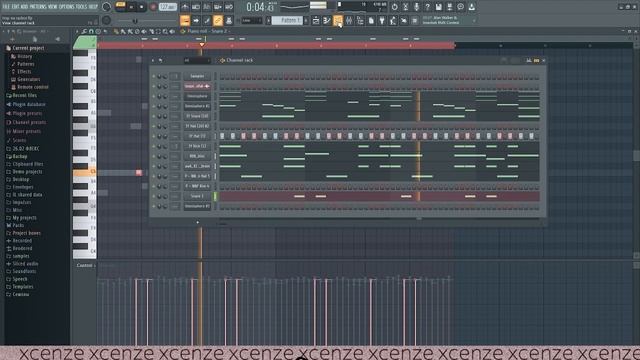
Task: Click the playlist view icon in toolbar
Action: [316, 20]
